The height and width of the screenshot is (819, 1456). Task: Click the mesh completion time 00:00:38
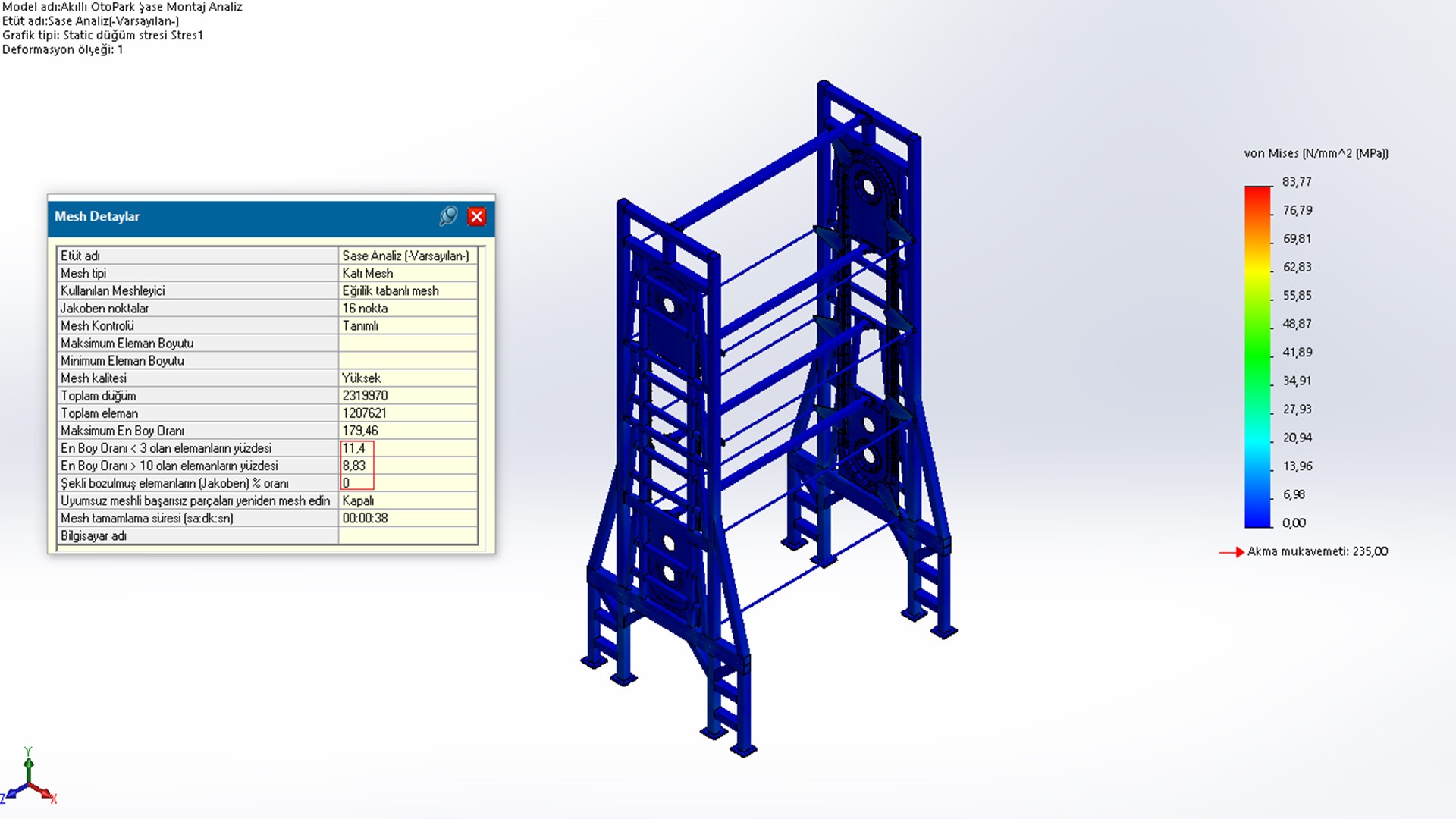tap(365, 519)
